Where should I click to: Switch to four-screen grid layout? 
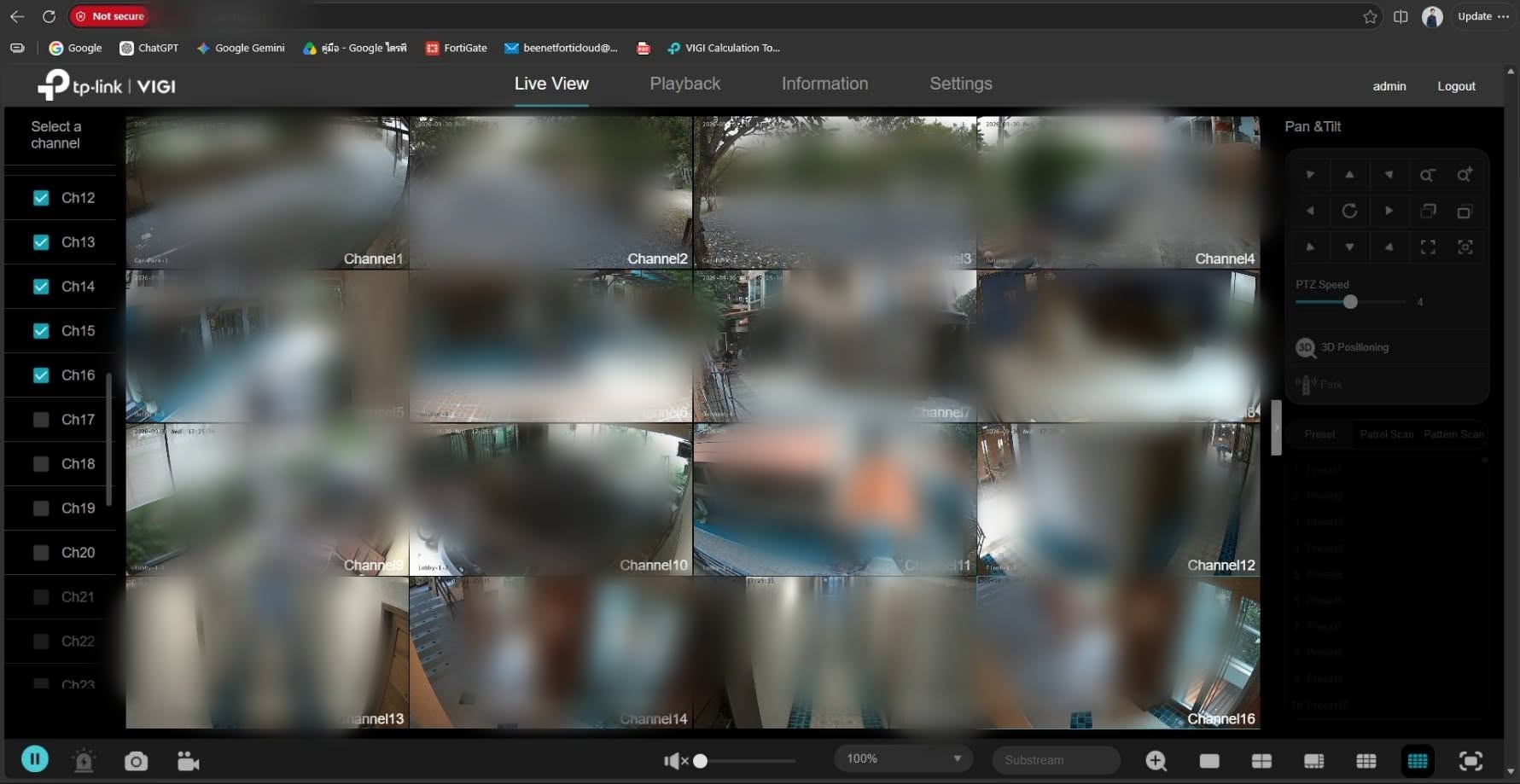tap(1261, 761)
